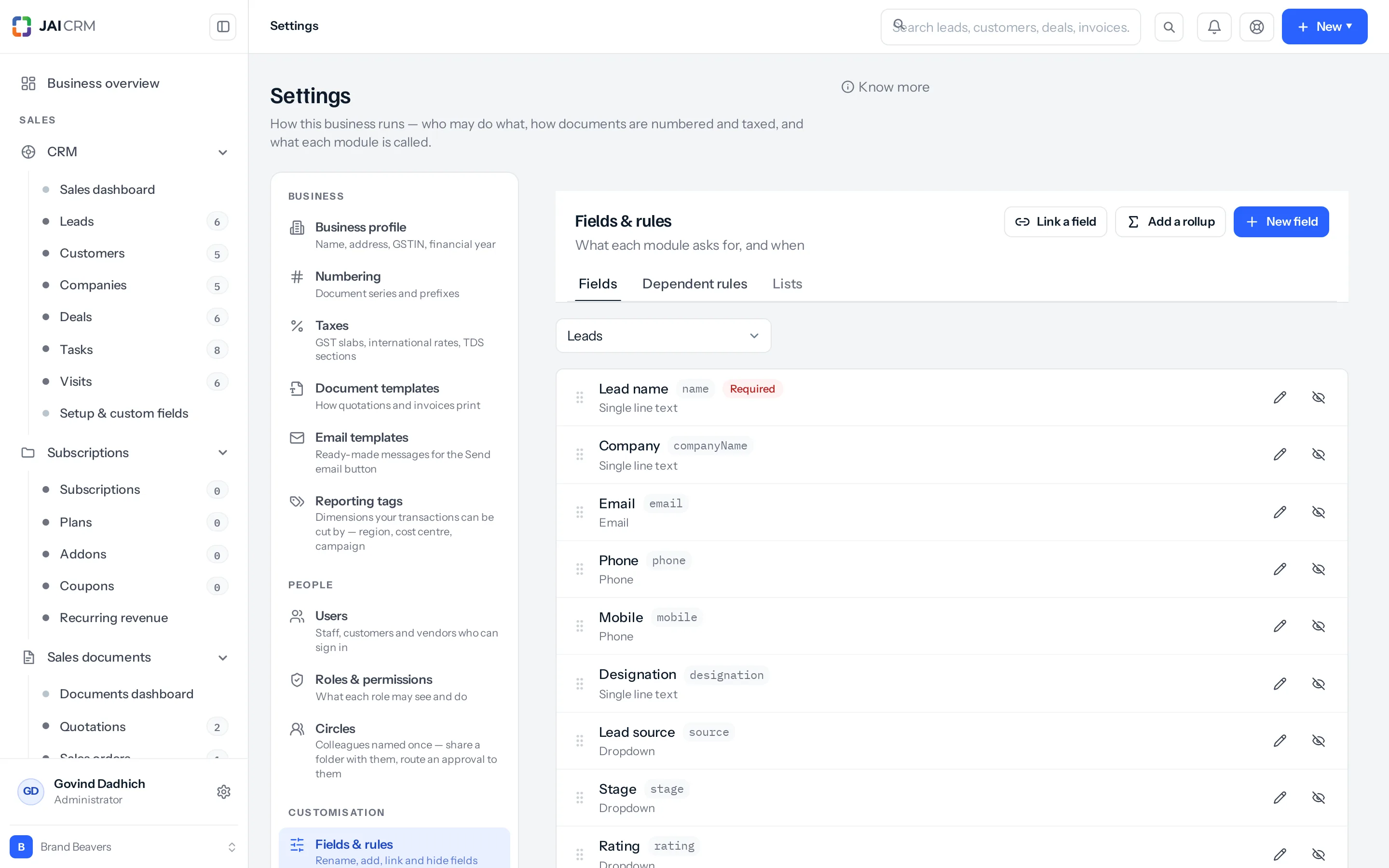Edit the Lead source field
The height and width of the screenshot is (868, 1389).
(1280, 741)
